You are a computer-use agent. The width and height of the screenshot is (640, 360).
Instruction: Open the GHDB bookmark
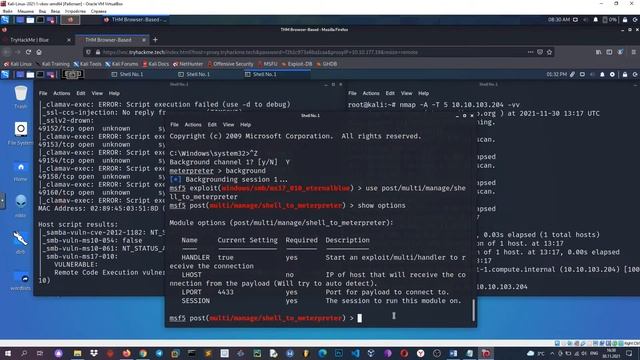click(x=327, y=64)
